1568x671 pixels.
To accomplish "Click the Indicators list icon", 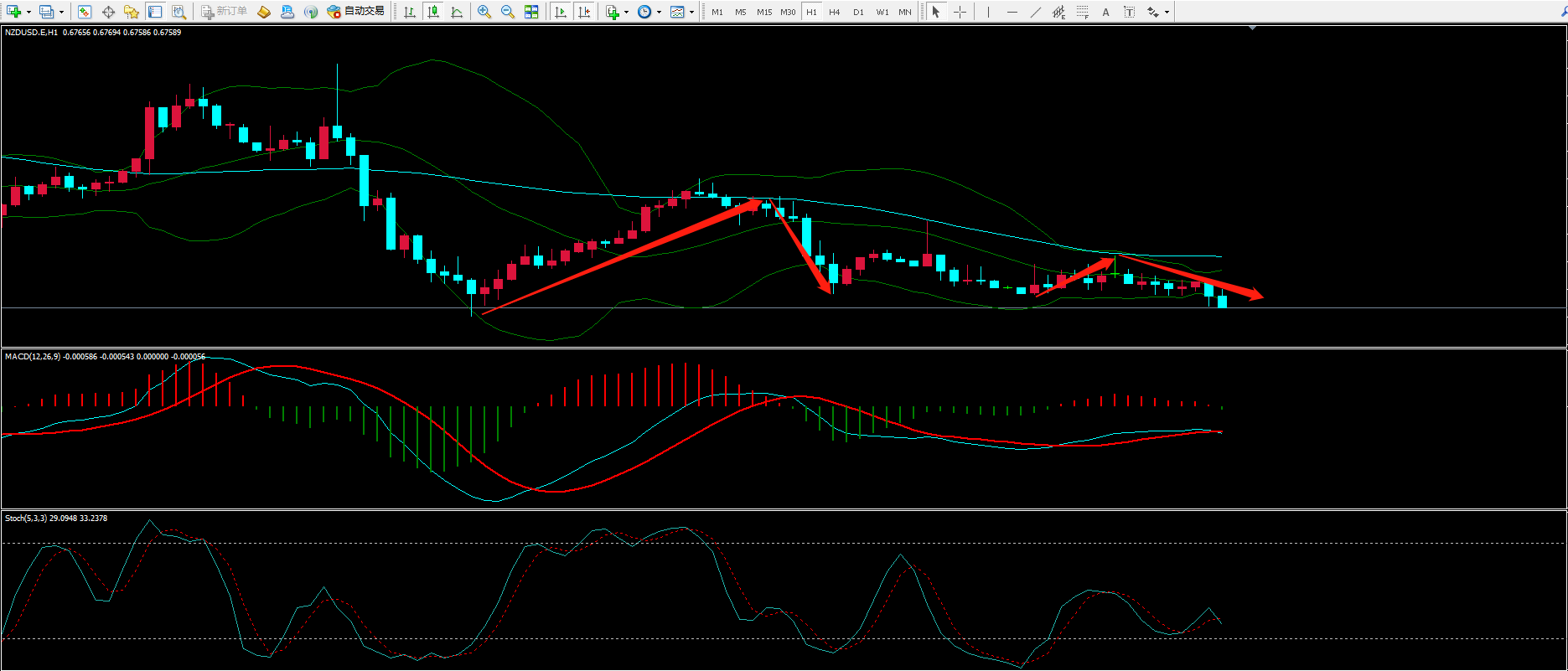I will [x=613, y=12].
